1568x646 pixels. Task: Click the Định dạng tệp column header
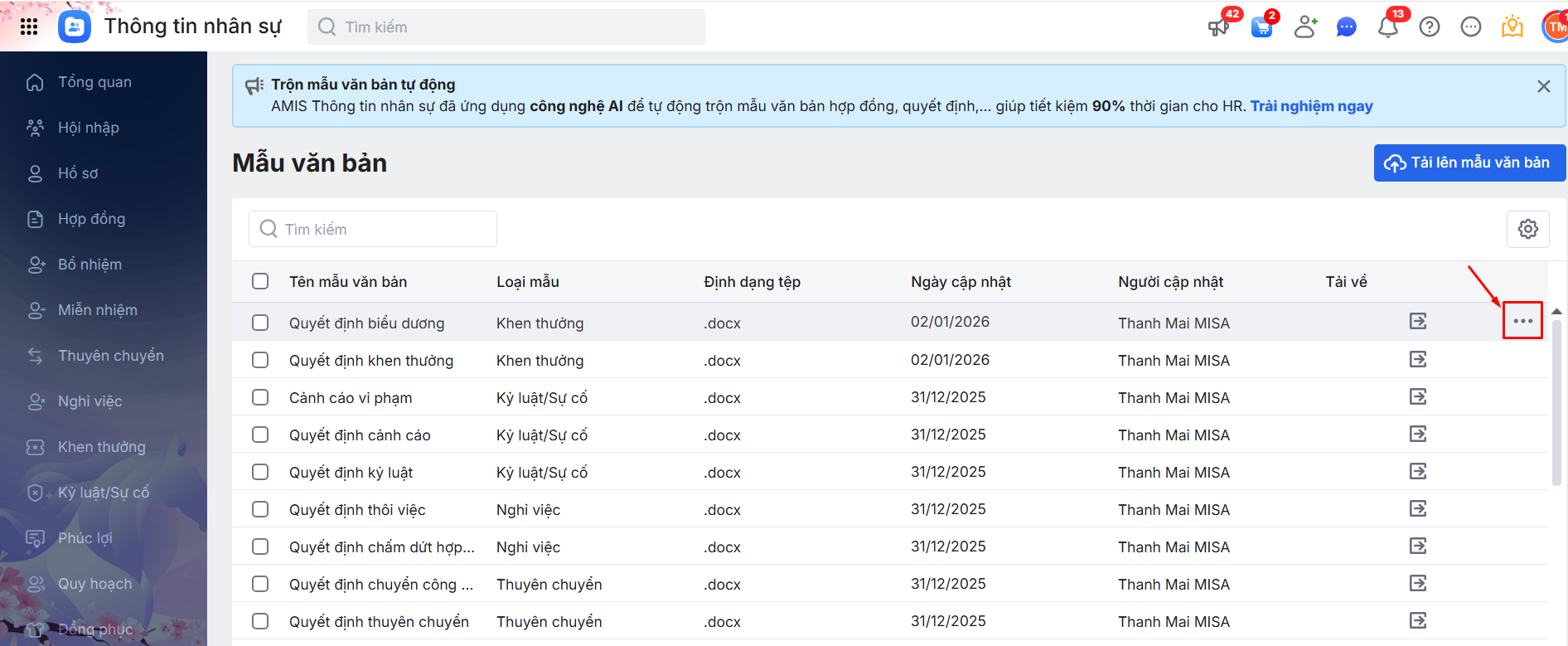click(x=752, y=282)
